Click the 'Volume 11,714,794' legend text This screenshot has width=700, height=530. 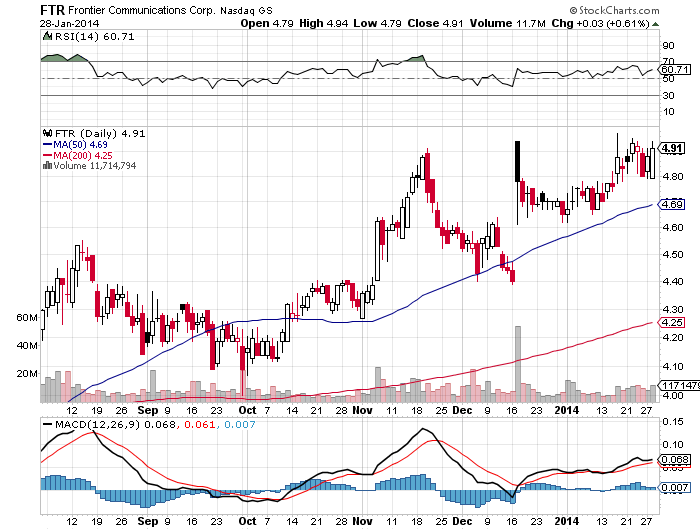pos(95,166)
